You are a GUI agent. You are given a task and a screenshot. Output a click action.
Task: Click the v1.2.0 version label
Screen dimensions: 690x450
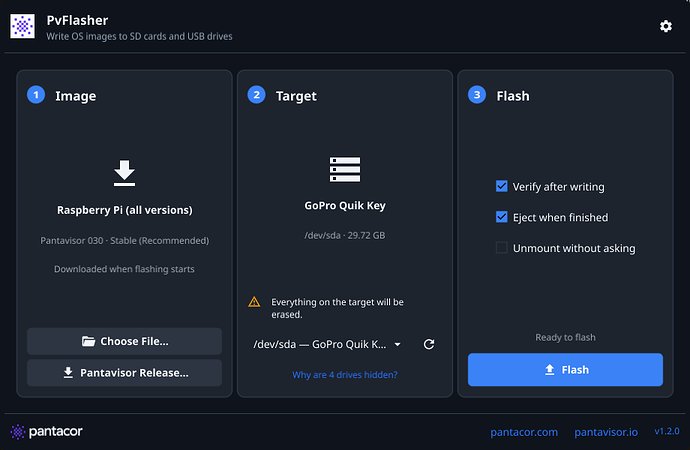click(x=667, y=432)
